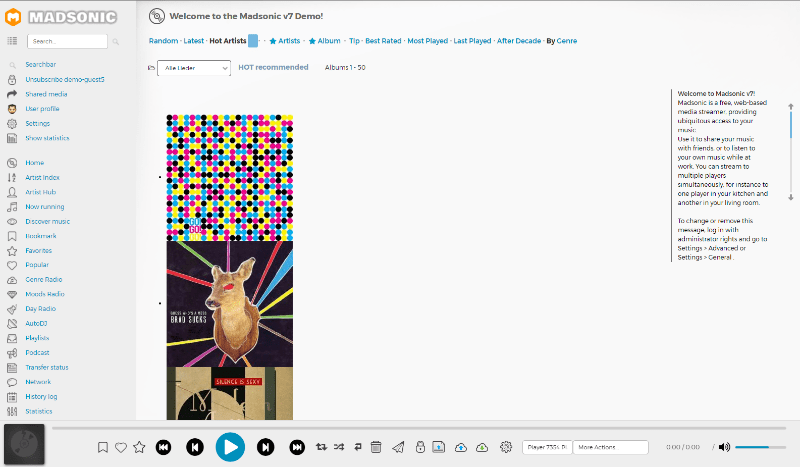Click the Genre Radio icon
The image size is (800, 467).
coord(12,280)
